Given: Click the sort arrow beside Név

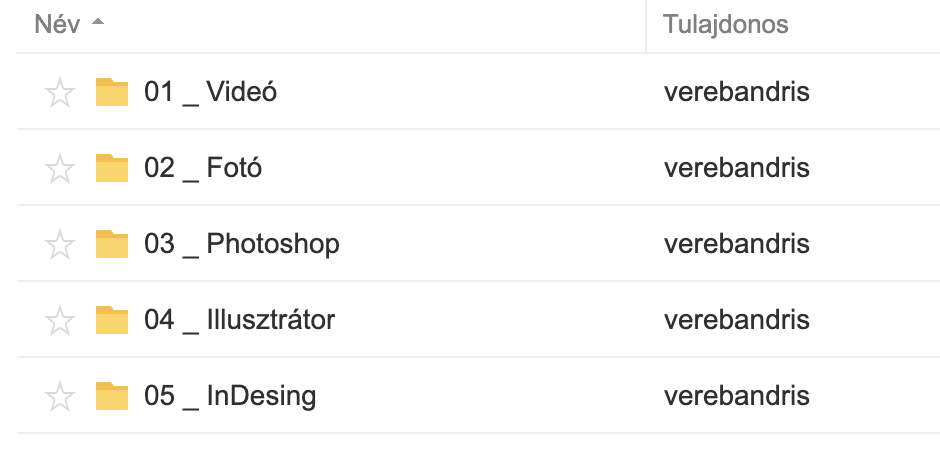Looking at the screenshot, I should tap(97, 25).
